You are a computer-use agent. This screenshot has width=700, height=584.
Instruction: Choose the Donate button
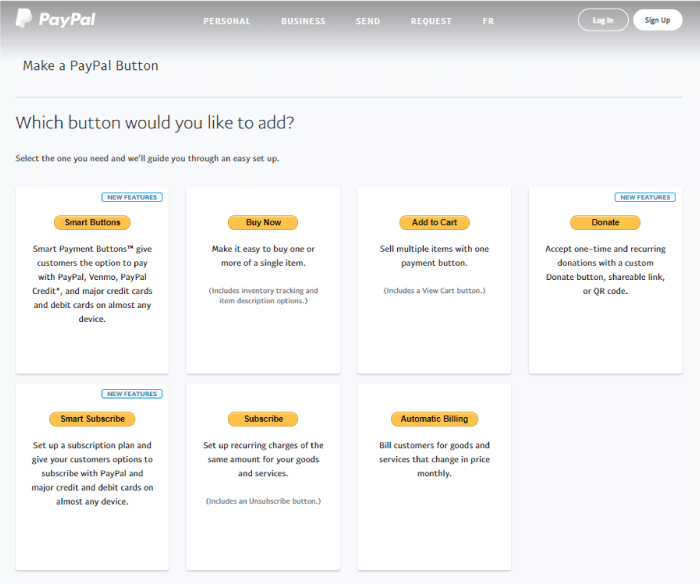point(605,222)
